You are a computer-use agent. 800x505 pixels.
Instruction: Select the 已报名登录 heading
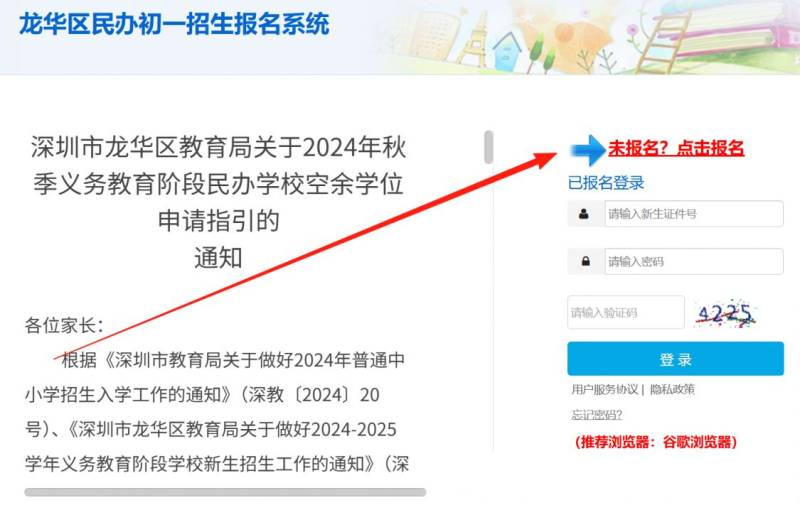click(606, 183)
